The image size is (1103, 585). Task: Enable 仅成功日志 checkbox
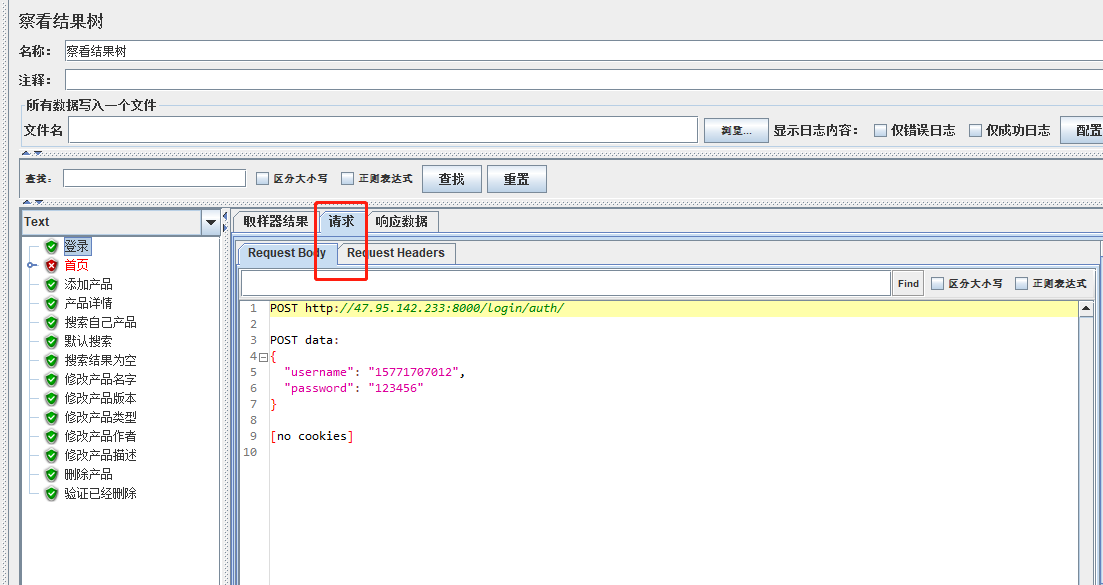coord(975,130)
